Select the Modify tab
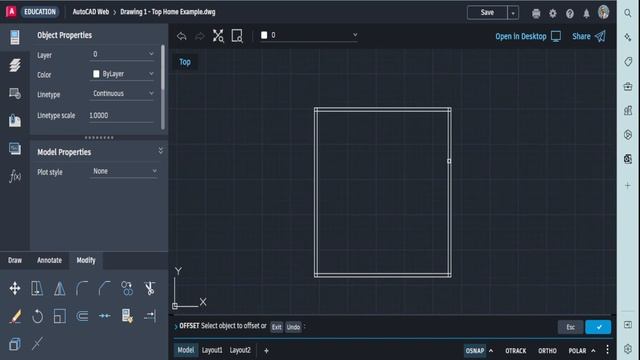 coord(86,260)
